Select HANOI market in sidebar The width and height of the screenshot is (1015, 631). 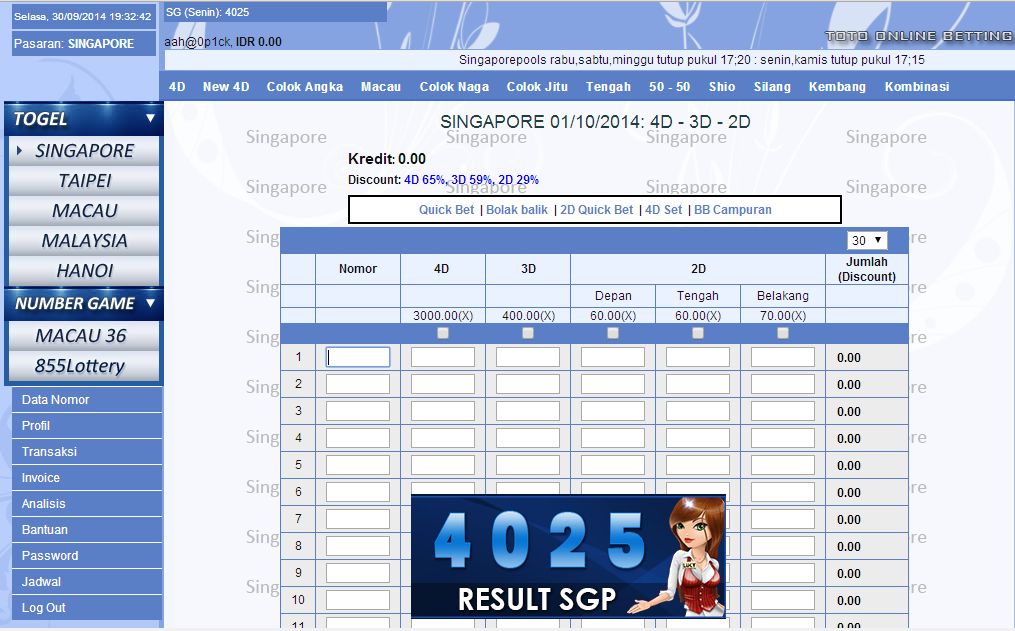[84, 271]
